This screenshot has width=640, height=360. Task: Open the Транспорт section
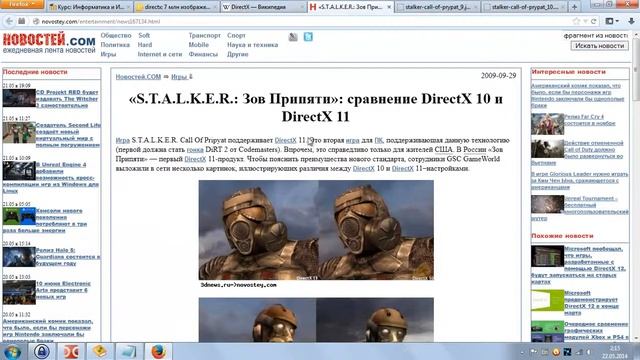tap(204, 36)
